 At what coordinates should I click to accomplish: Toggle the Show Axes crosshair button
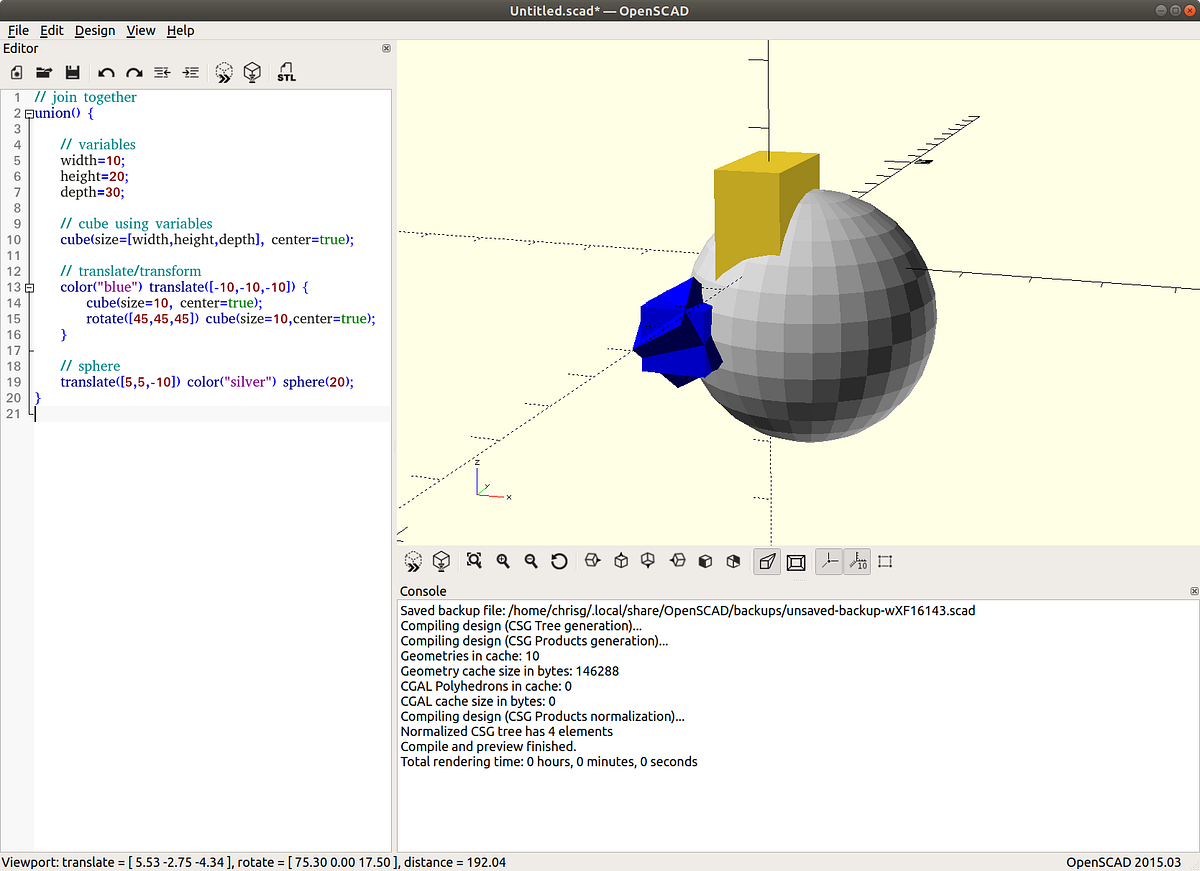tap(828, 561)
